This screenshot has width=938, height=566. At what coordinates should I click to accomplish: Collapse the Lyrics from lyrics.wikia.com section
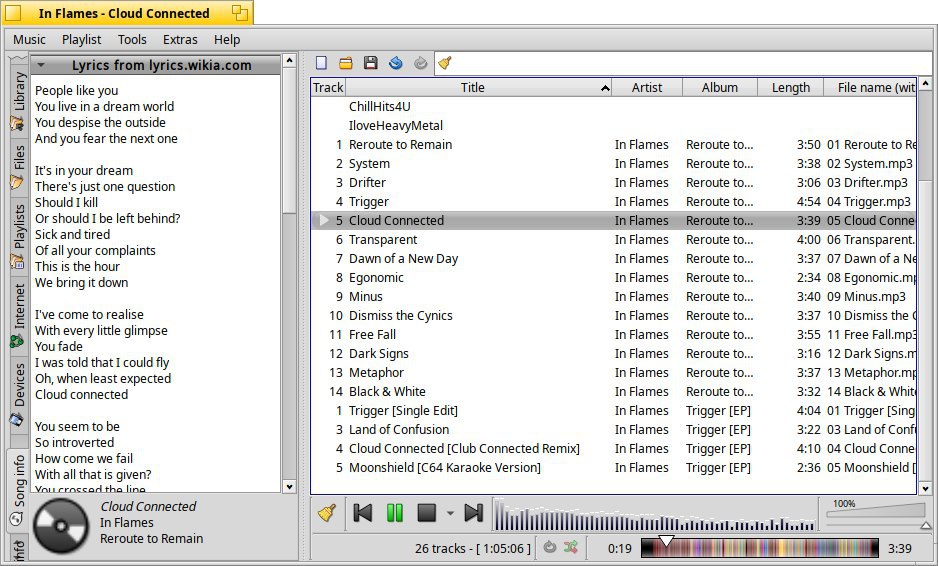tap(41, 65)
